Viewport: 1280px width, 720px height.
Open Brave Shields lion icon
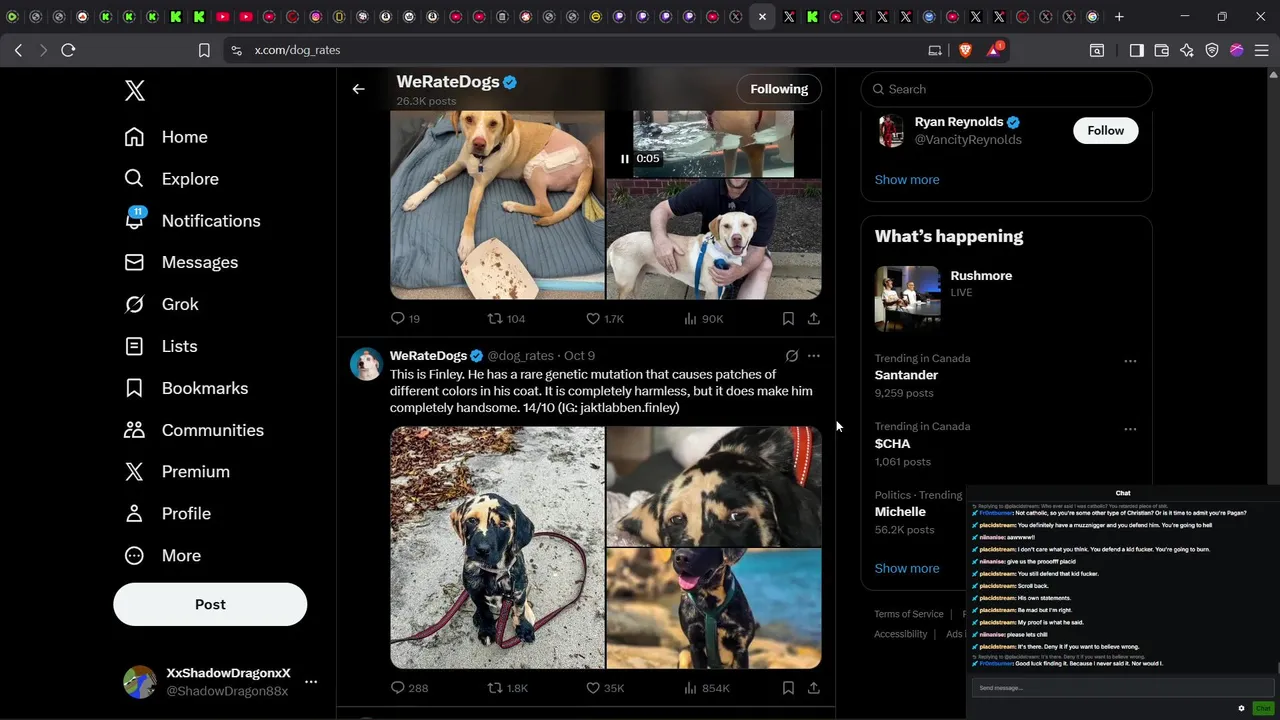click(965, 50)
